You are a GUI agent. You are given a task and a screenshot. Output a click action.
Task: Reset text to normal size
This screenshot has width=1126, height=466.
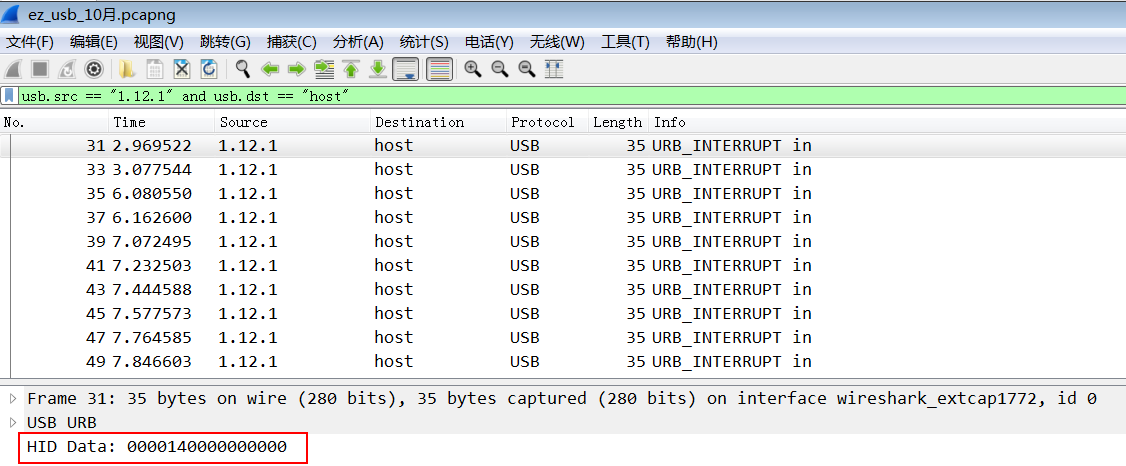[x=527, y=70]
